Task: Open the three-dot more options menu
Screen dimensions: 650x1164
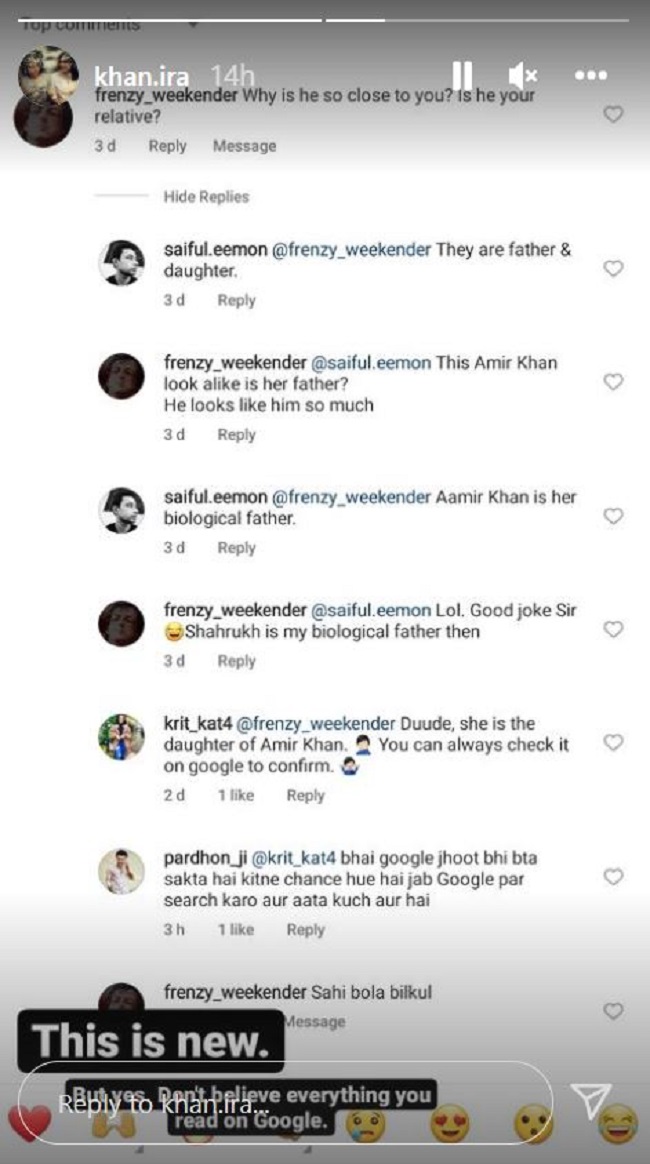Action: (591, 75)
